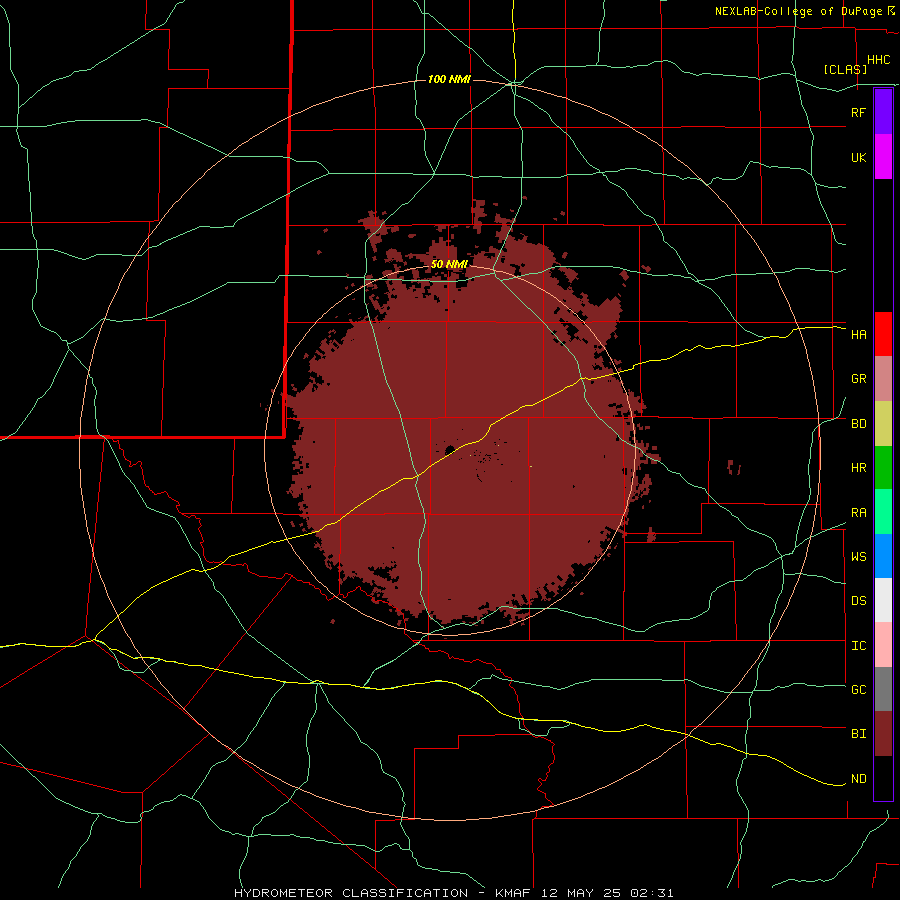Click the WS blue legend swatch
Screen dimensions: 900x900
pos(883,556)
